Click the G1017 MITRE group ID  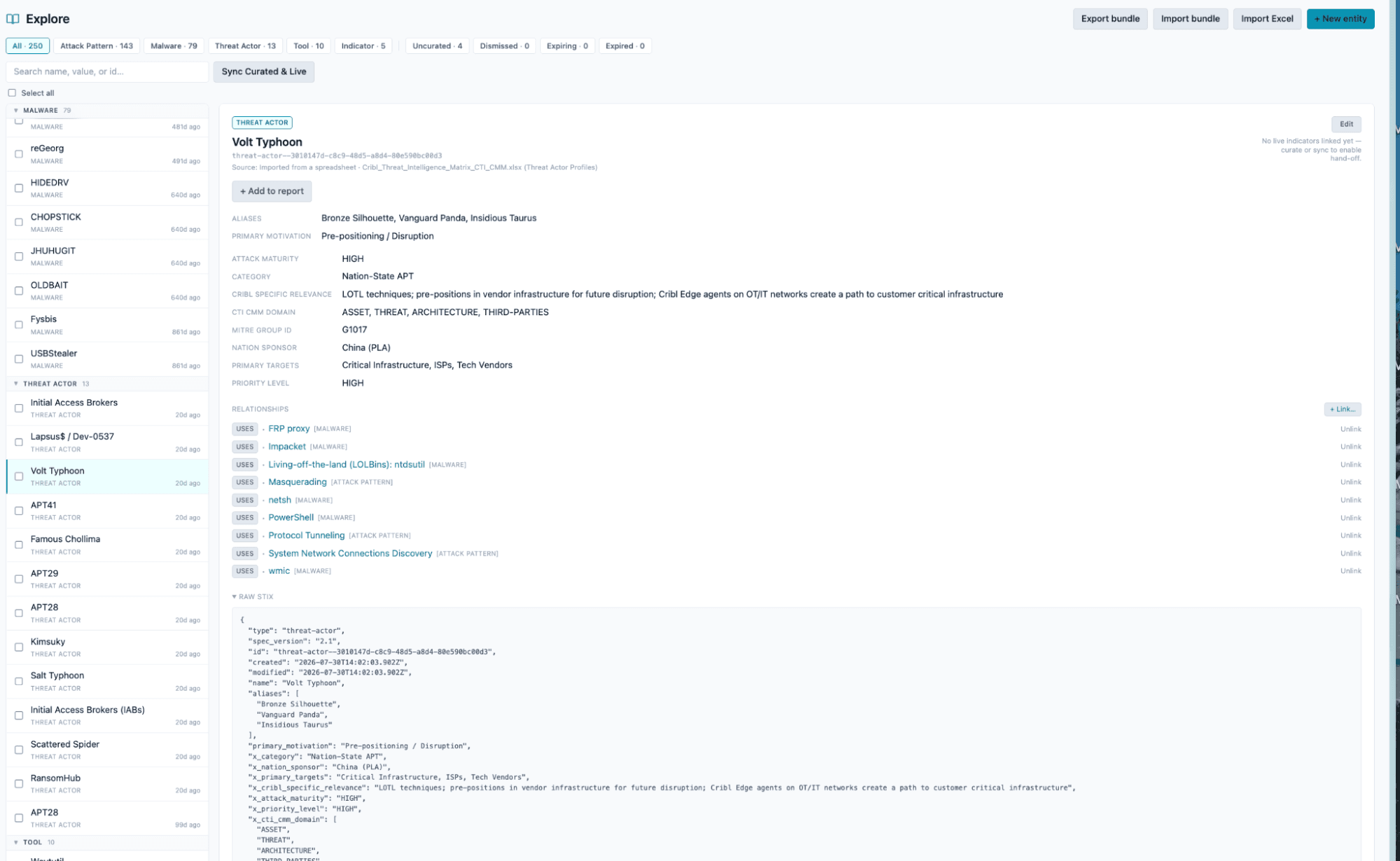[x=354, y=330]
